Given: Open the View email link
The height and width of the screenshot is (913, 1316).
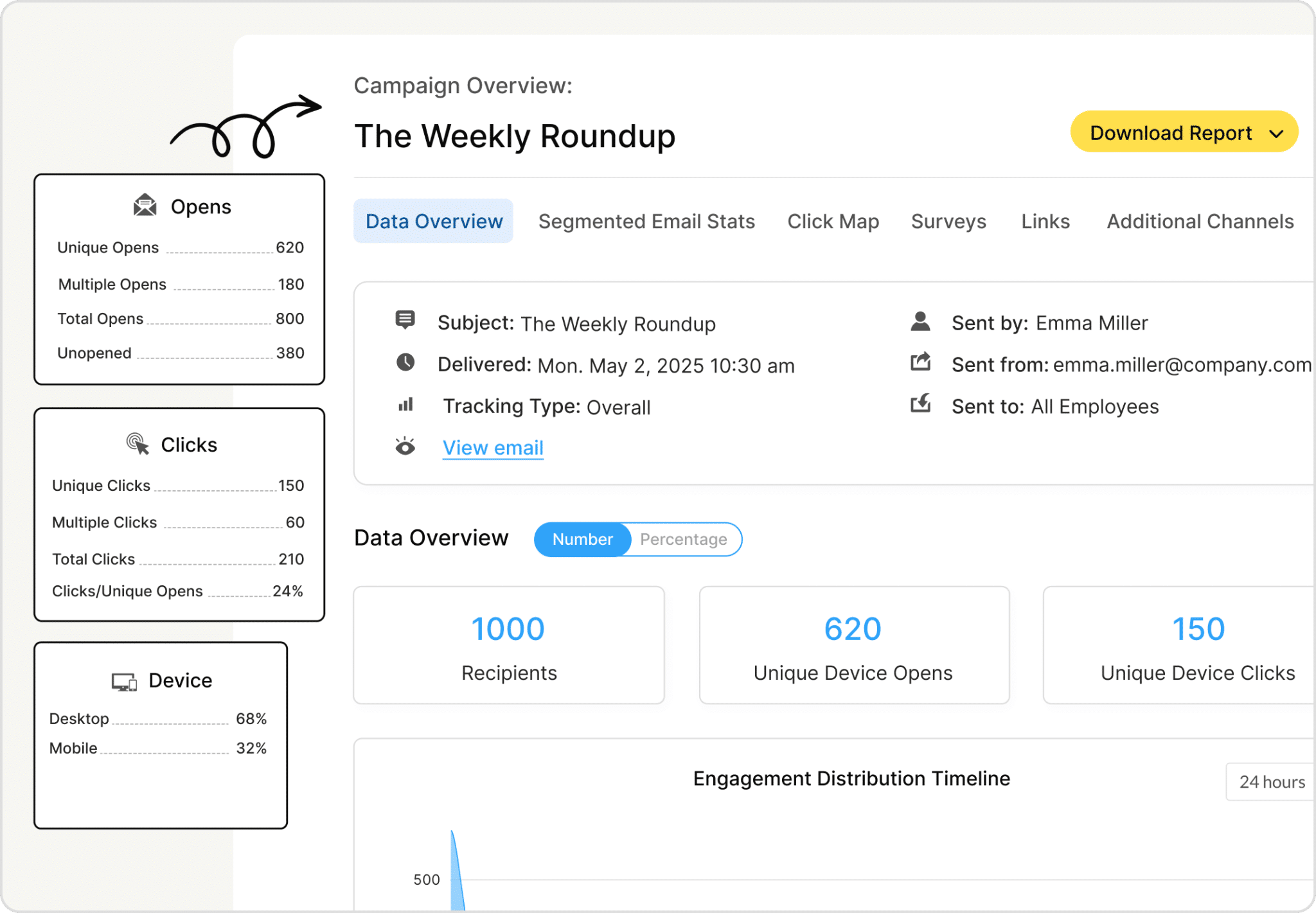Looking at the screenshot, I should pyautogui.click(x=493, y=448).
